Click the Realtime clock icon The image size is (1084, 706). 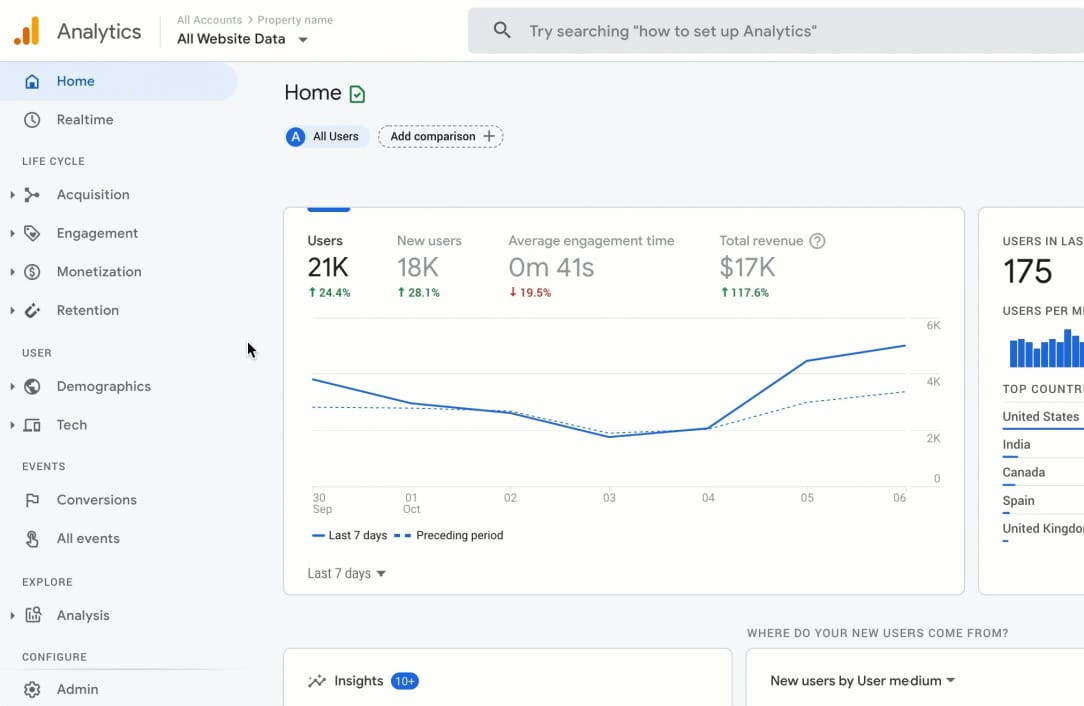tap(32, 120)
